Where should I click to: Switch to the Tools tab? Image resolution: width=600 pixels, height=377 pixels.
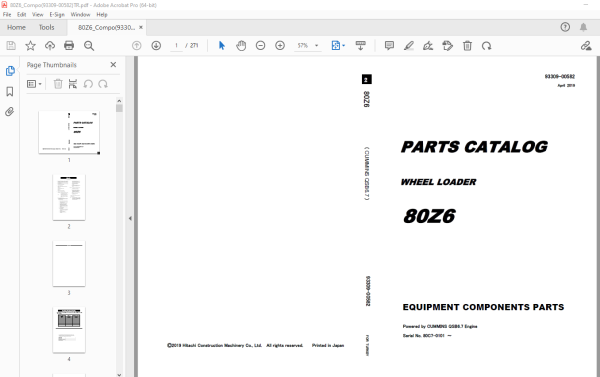[46, 28]
